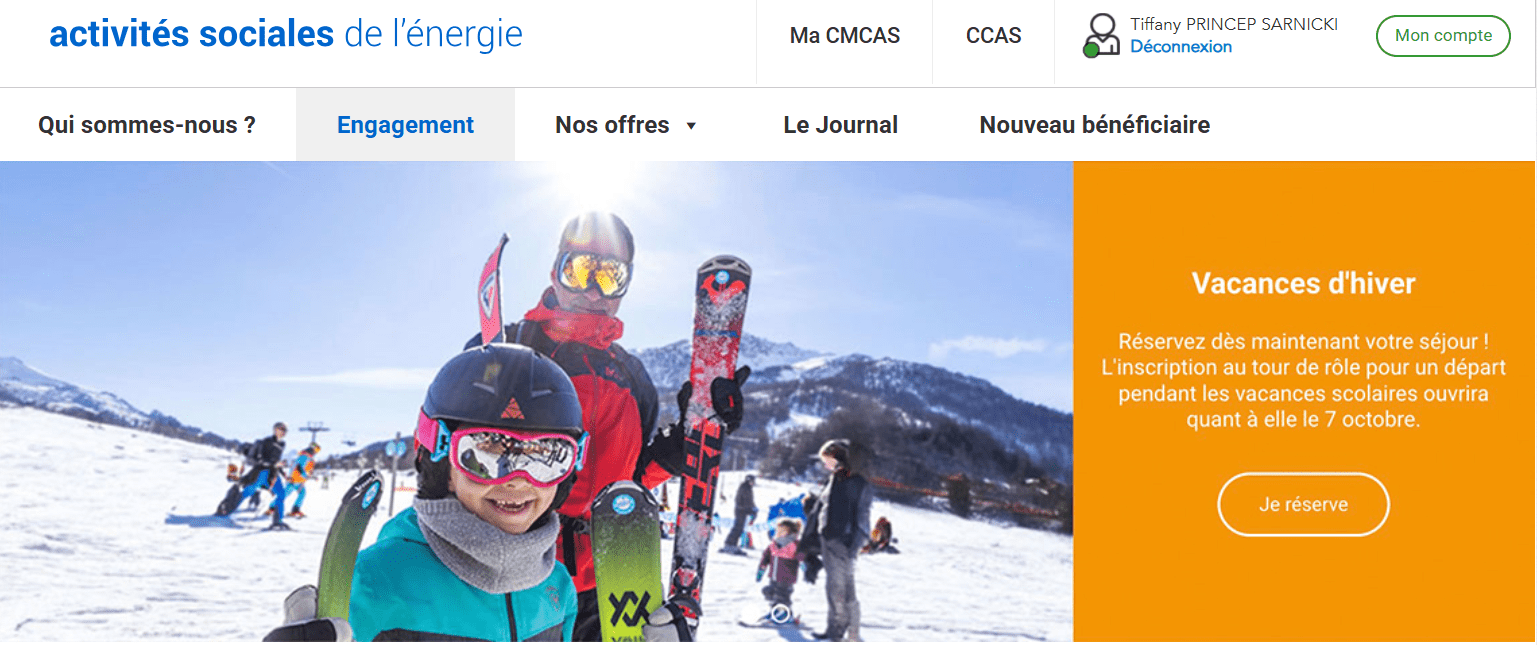The image size is (1537, 645).
Task: Click Tiffany PRINCEP SARNICKI user name
Action: click(1233, 24)
